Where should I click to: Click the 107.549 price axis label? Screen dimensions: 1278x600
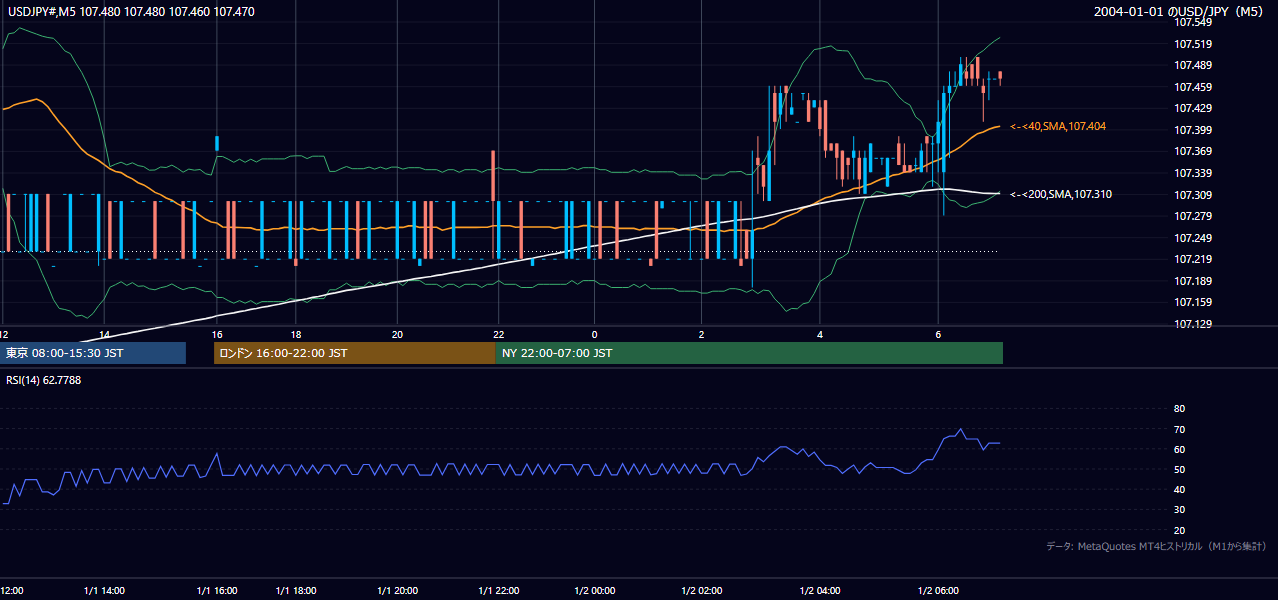tap(1194, 22)
